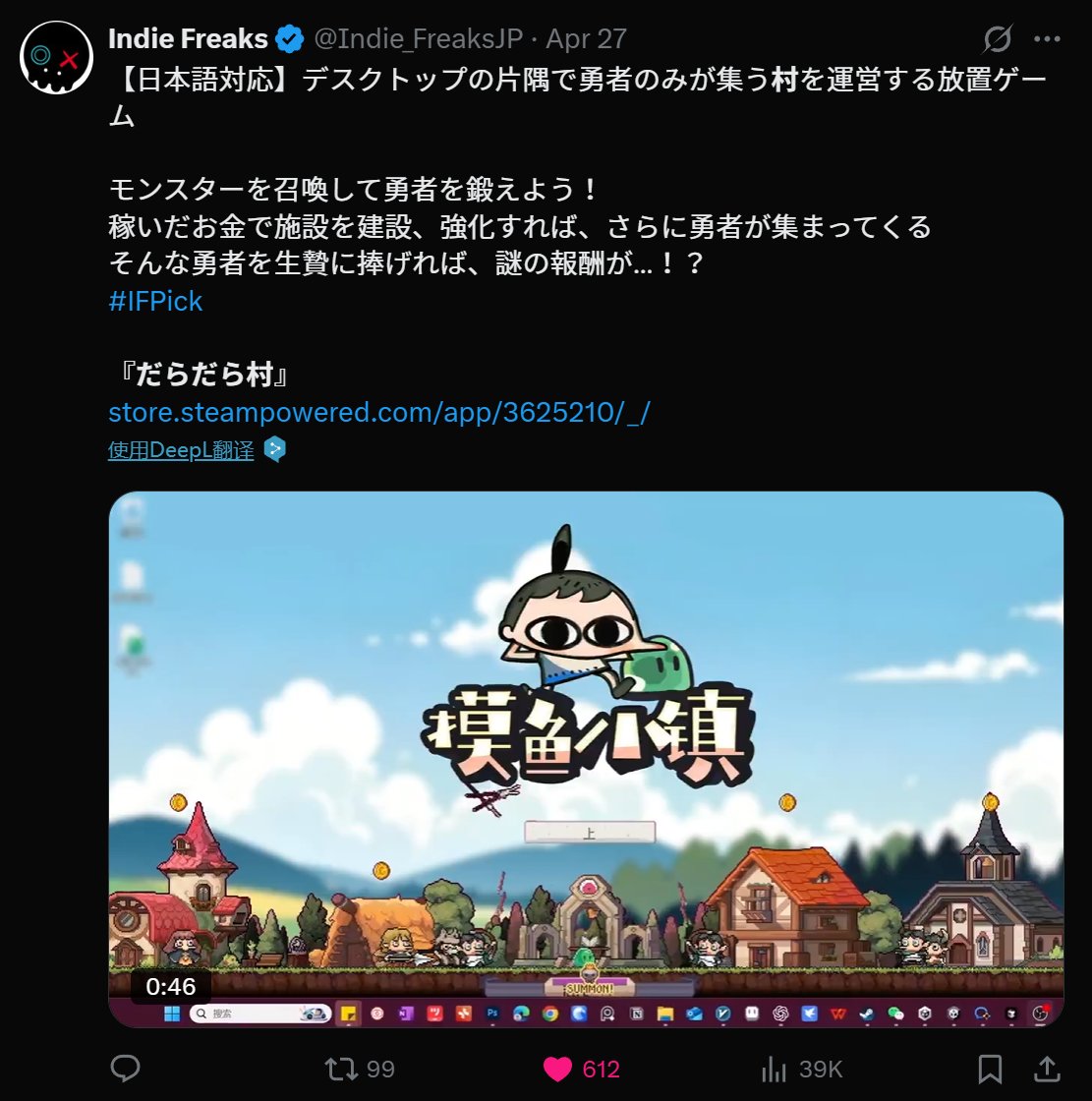The width and height of the screenshot is (1092, 1101).
Task: Open the store.steampowered.com app link
Action: [x=379, y=412]
